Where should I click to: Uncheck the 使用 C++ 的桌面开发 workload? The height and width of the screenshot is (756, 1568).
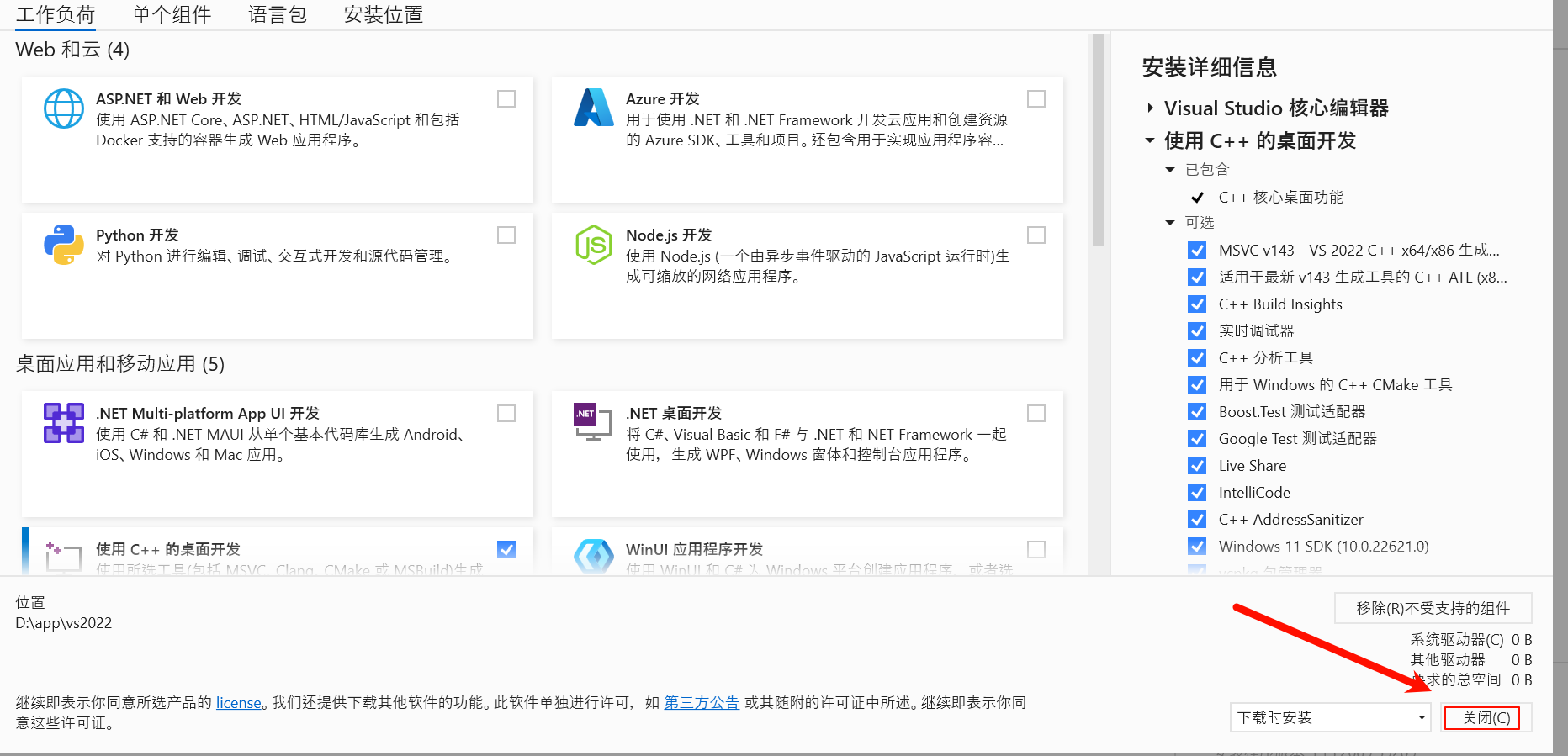pos(506,550)
